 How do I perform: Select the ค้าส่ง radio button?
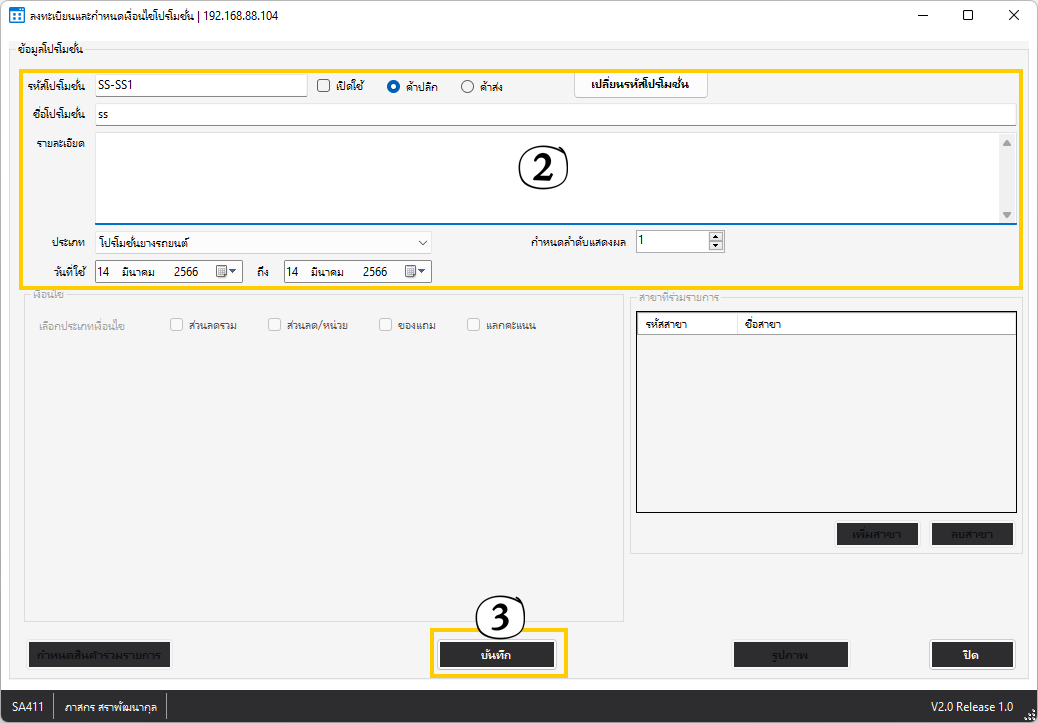point(467,86)
